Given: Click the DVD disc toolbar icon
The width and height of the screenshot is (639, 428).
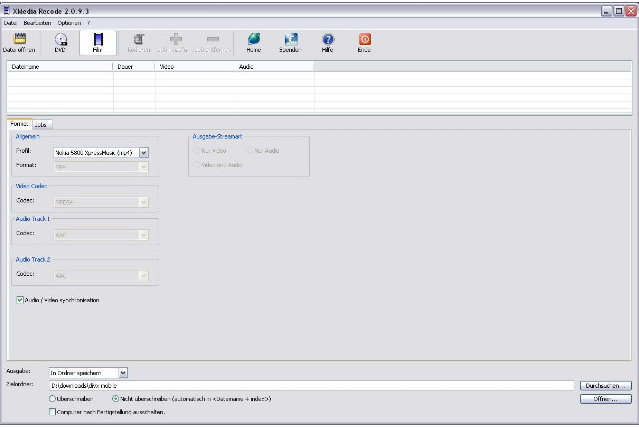Looking at the screenshot, I should coord(60,40).
